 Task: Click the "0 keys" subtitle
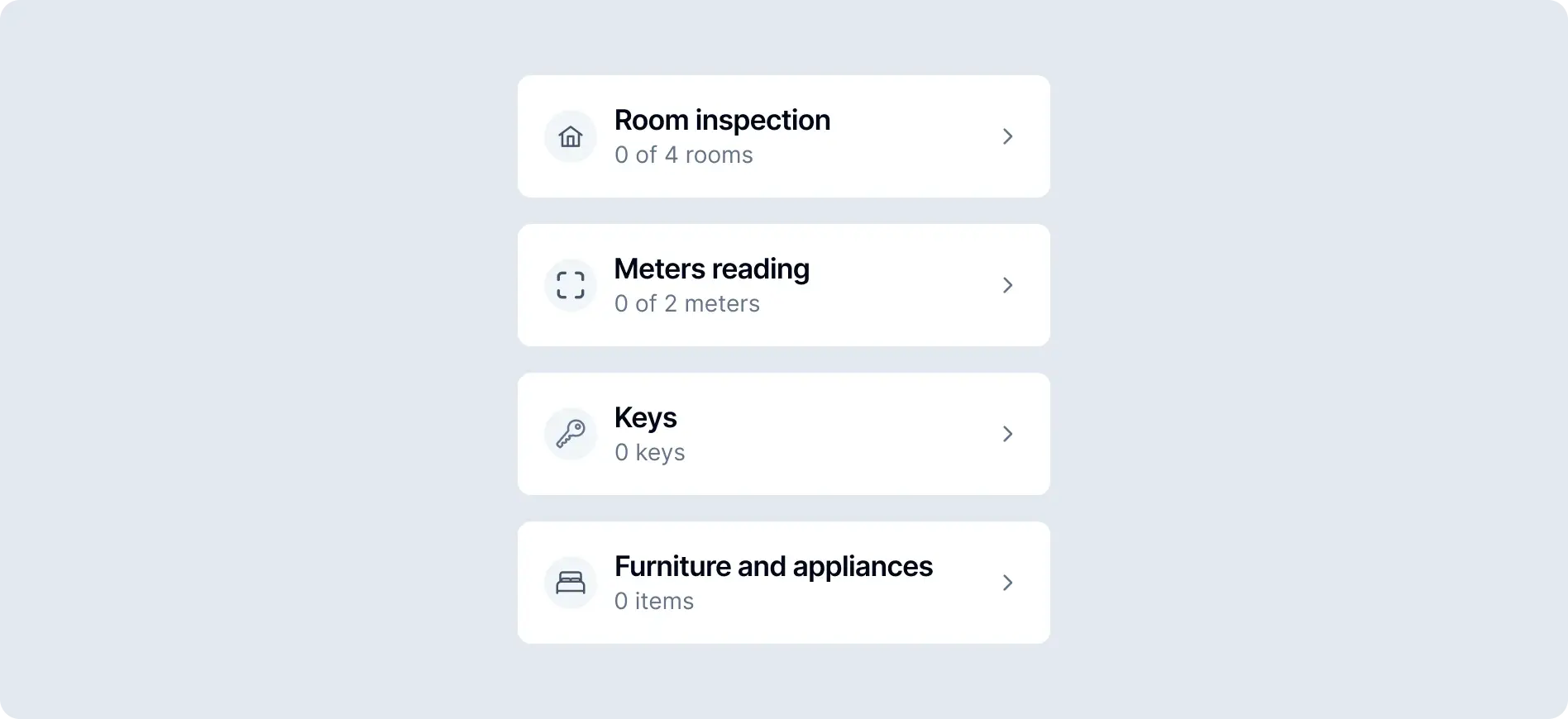tap(649, 453)
